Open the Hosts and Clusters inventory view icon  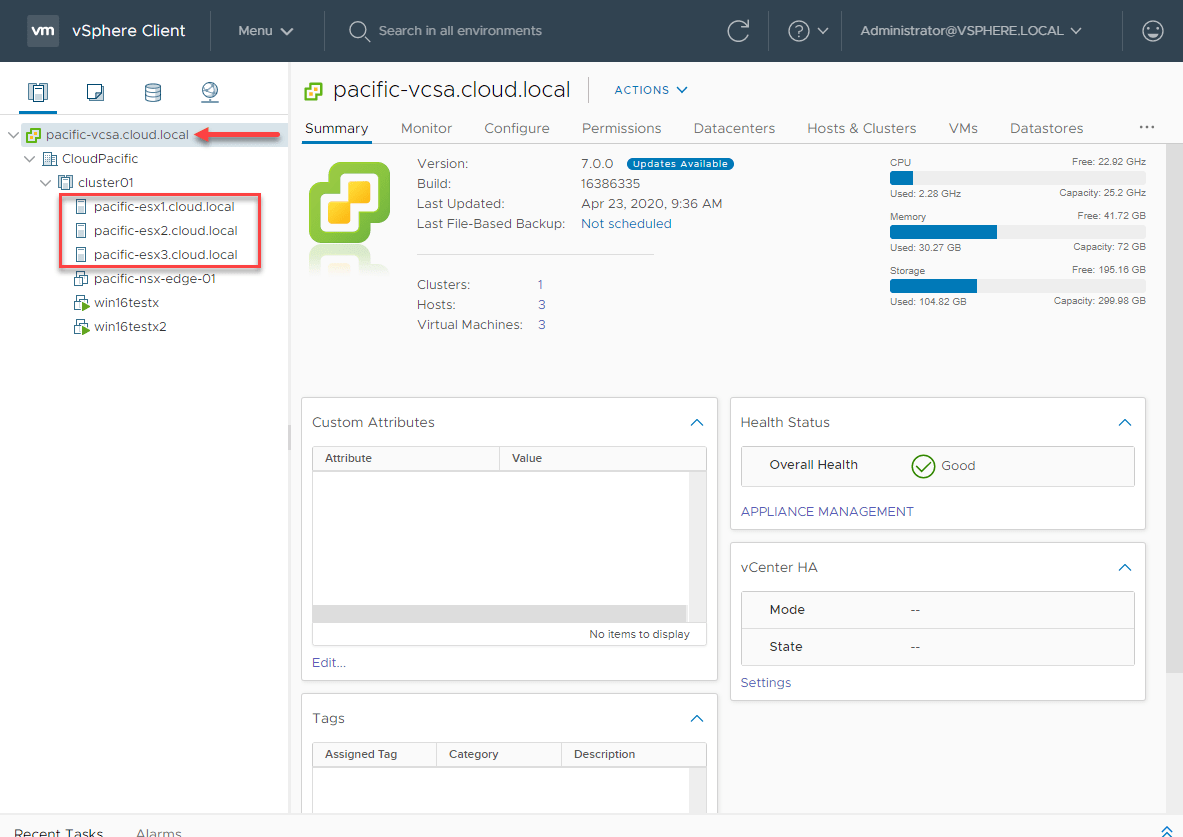pyautogui.click(x=38, y=92)
